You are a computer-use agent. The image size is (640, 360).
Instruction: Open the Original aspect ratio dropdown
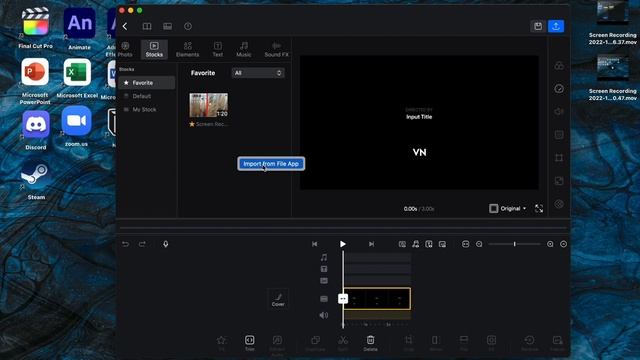(508, 209)
